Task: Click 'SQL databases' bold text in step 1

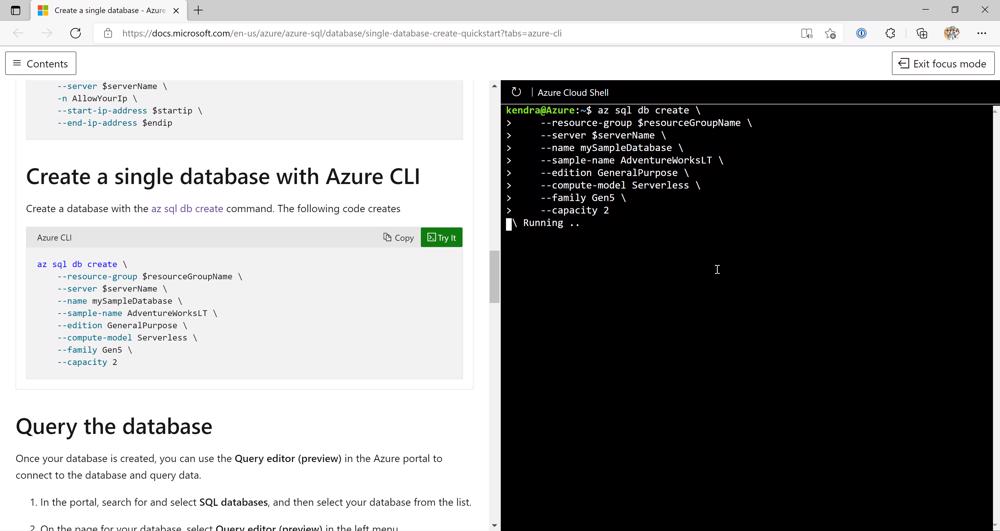Action: click(x=233, y=502)
